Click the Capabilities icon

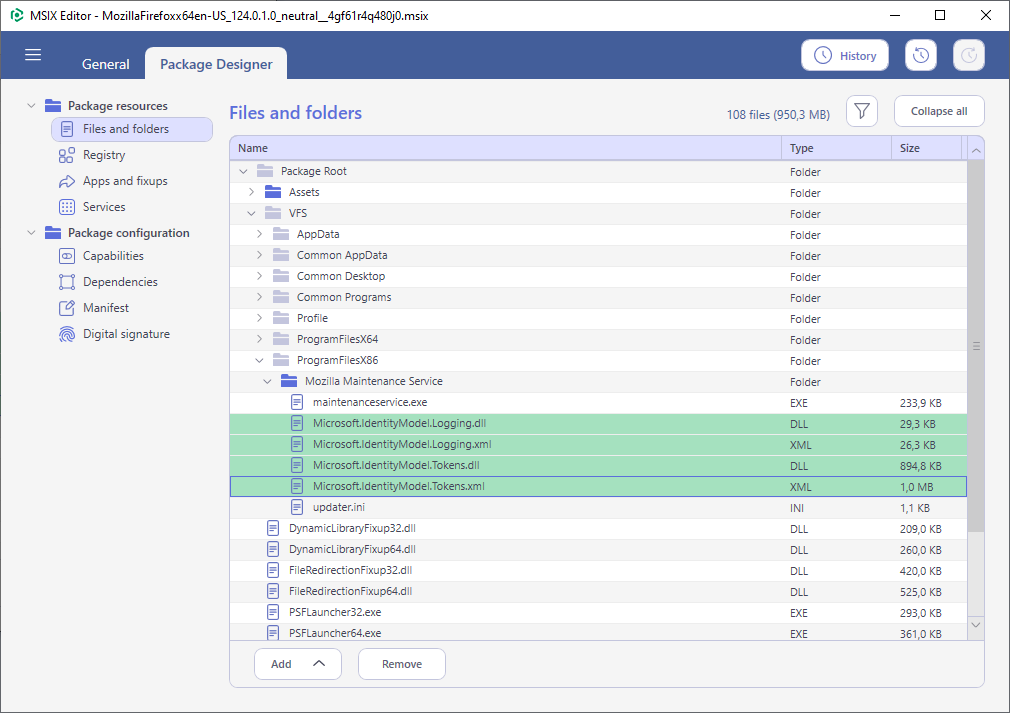tap(66, 256)
